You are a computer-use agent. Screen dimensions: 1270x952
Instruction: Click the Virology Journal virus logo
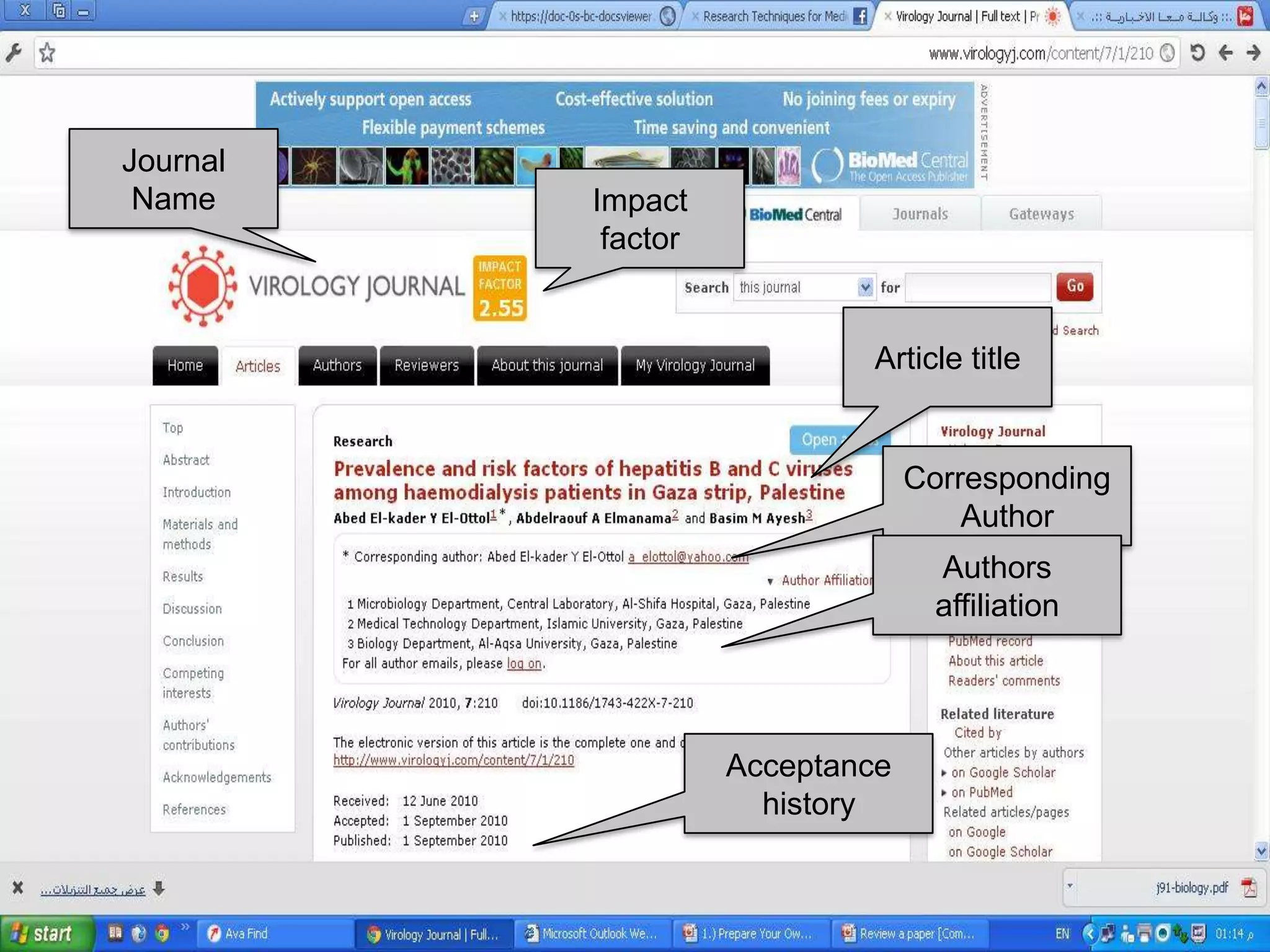(202, 286)
